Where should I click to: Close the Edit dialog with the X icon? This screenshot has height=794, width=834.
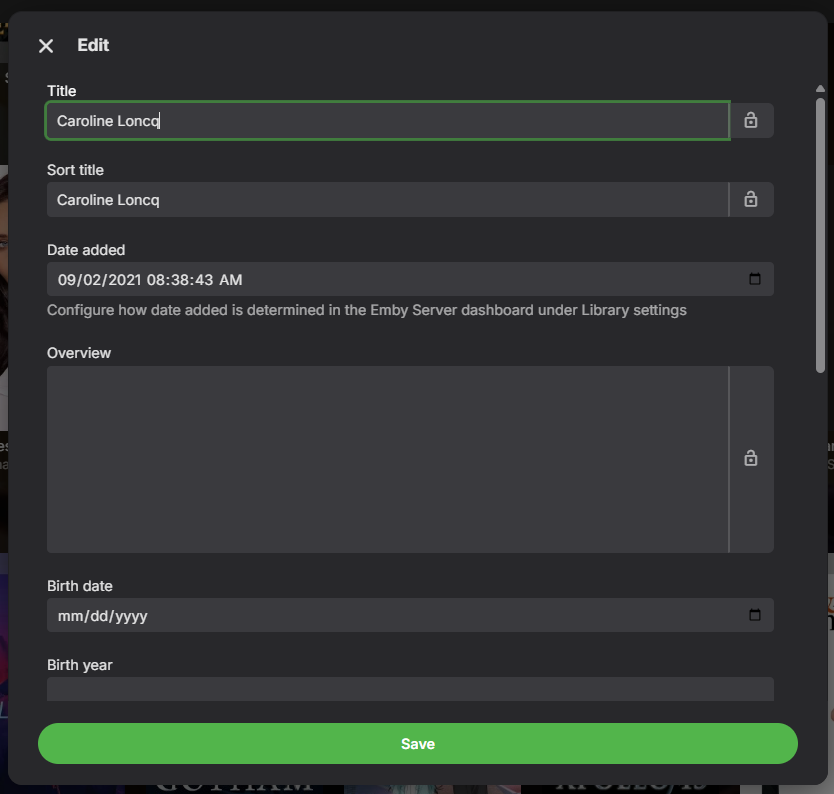click(46, 46)
